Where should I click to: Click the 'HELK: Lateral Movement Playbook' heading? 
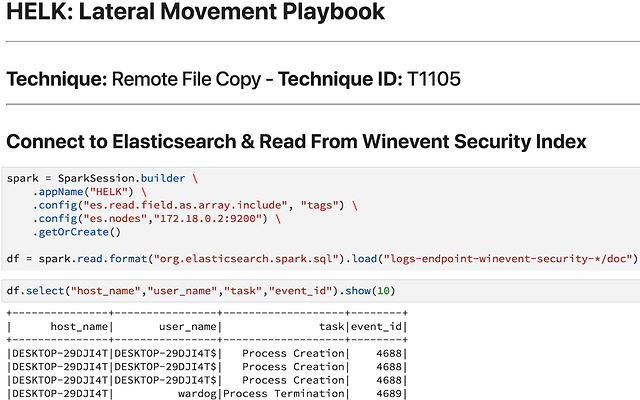click(196, 11)
